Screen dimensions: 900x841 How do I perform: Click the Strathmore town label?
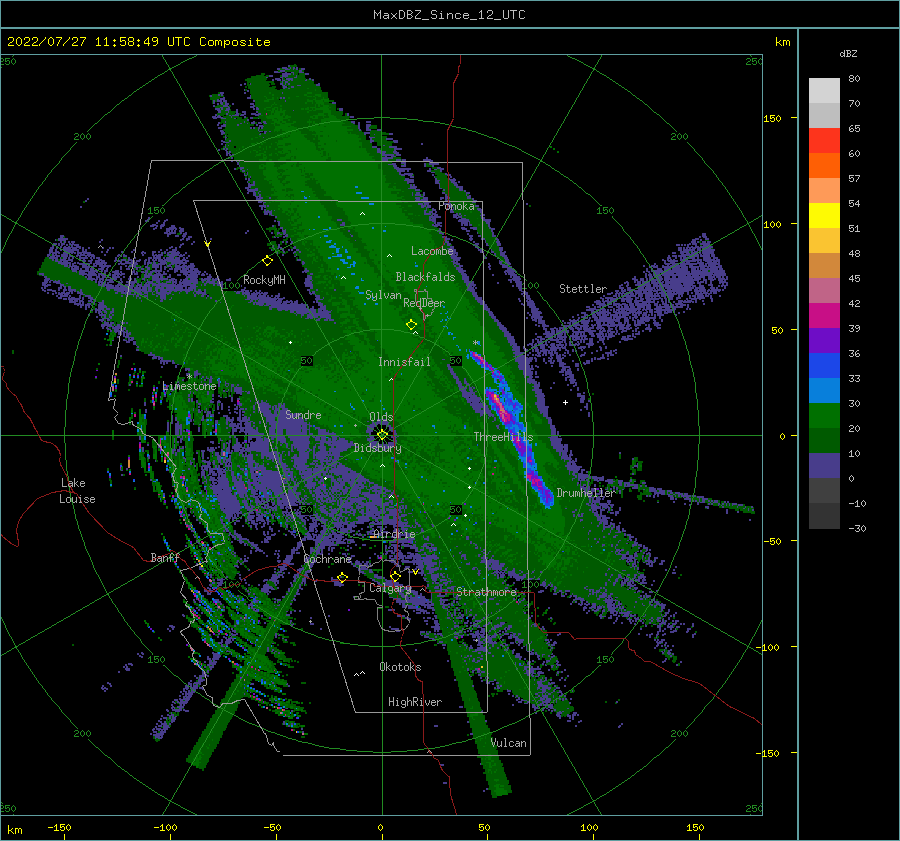pyautogui.click(x=486, y=592)
